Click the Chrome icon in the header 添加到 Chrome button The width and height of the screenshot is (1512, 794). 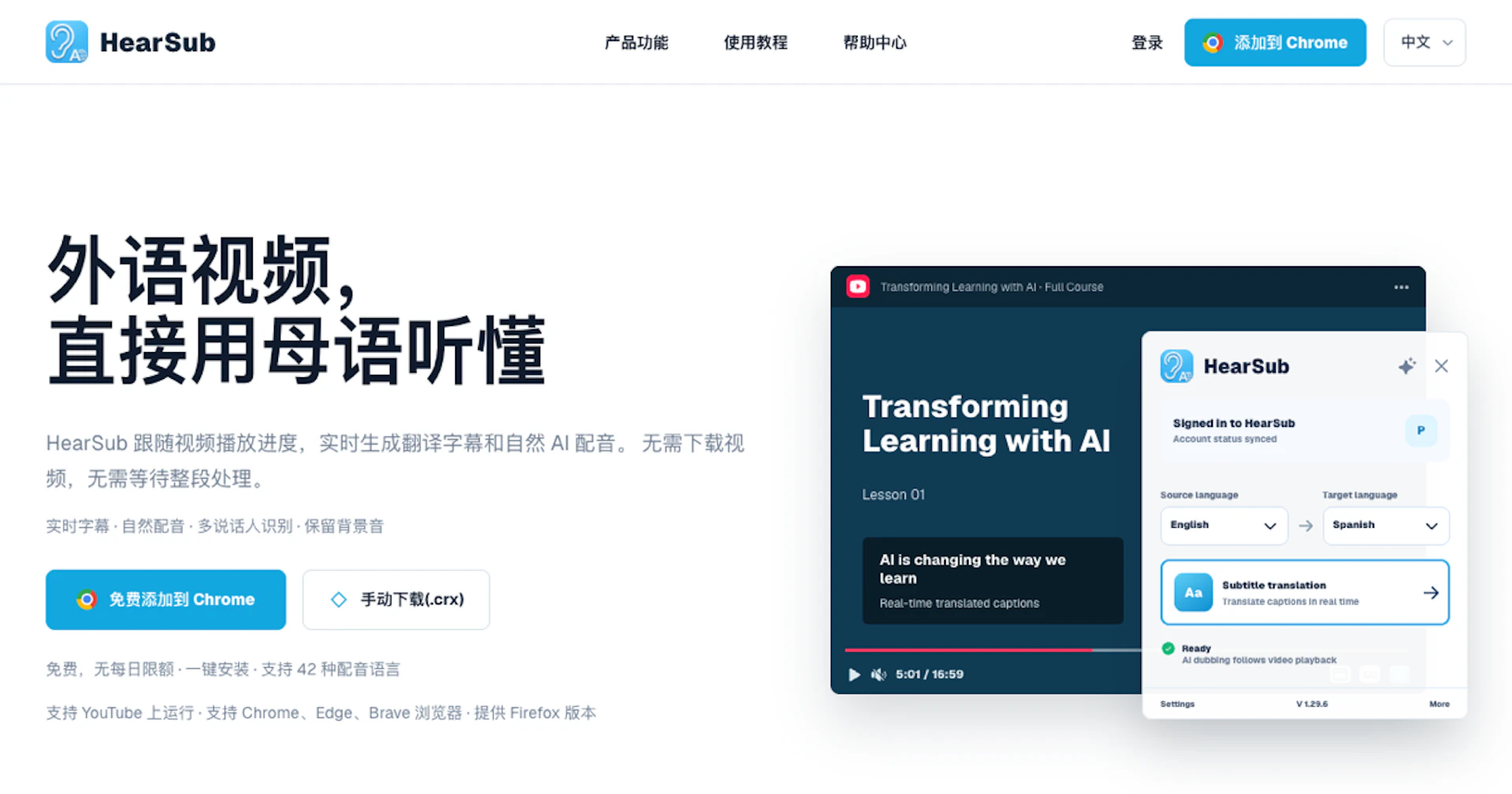pos(1213,43)
